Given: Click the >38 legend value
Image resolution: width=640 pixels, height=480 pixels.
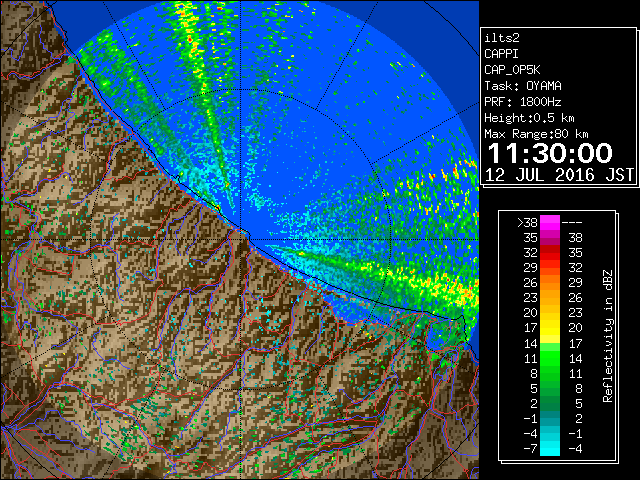Looking at the screenshot, I should [527, 223].
